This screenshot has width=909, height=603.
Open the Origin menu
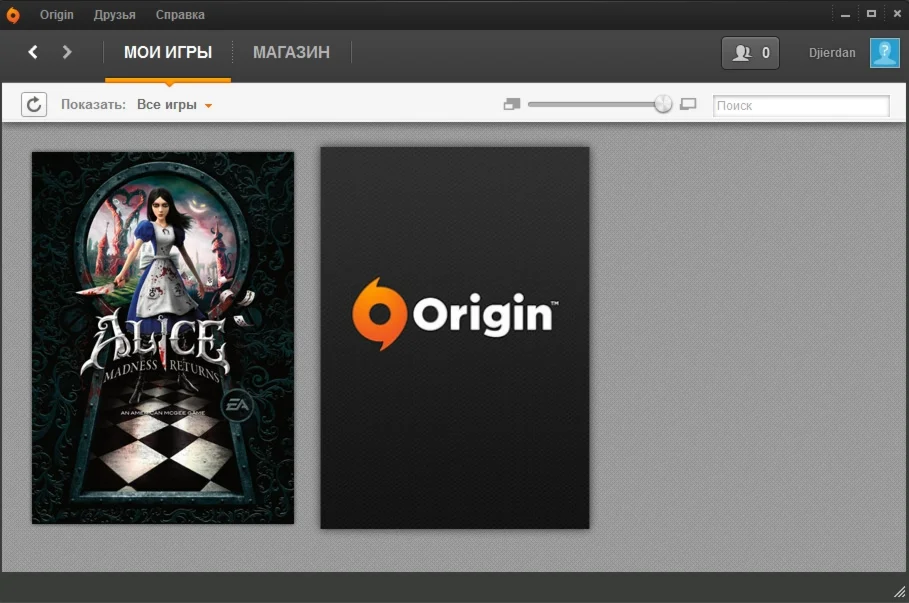(56, 14)
